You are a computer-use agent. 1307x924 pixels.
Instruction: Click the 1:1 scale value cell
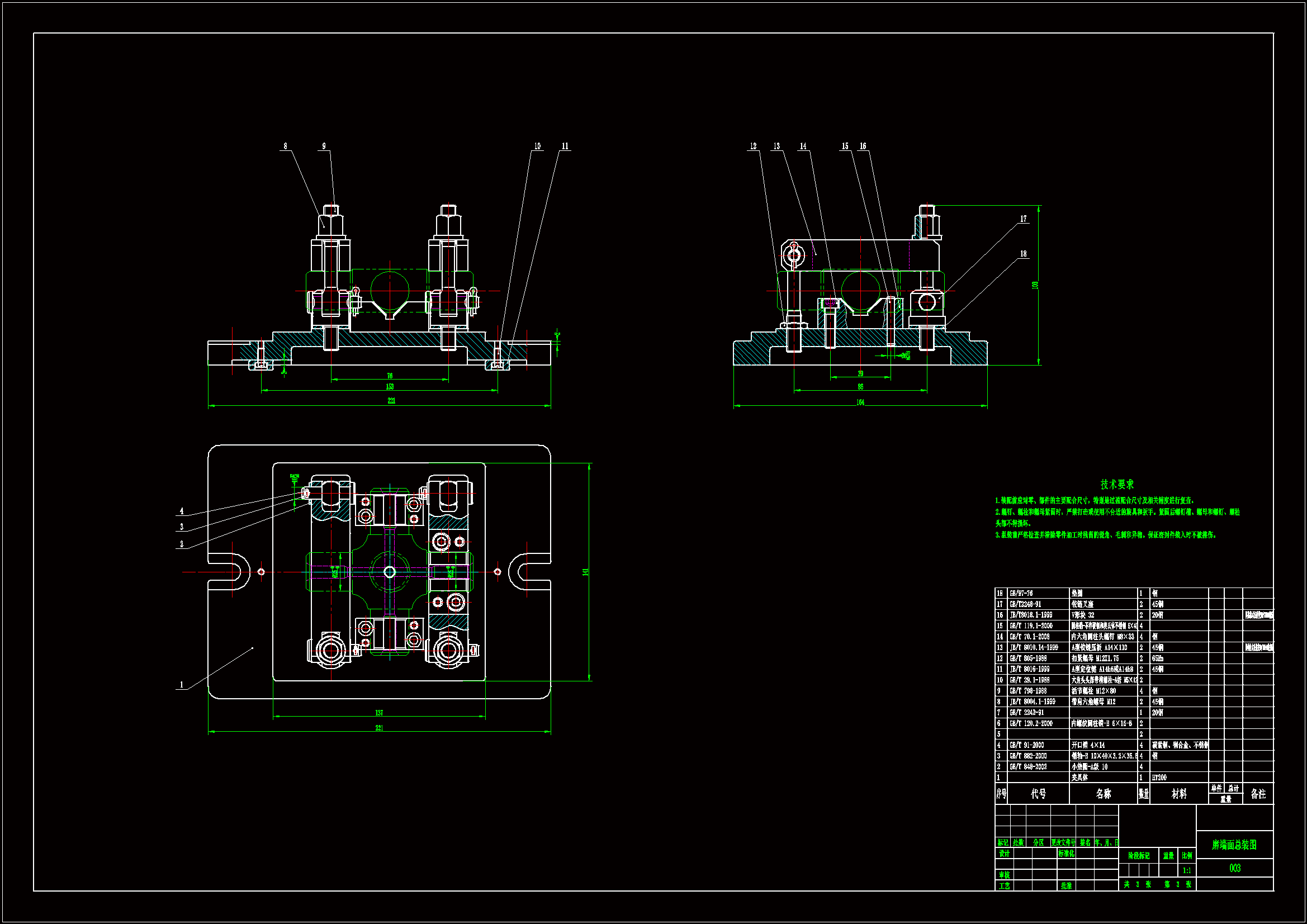tap(1187, 870)
